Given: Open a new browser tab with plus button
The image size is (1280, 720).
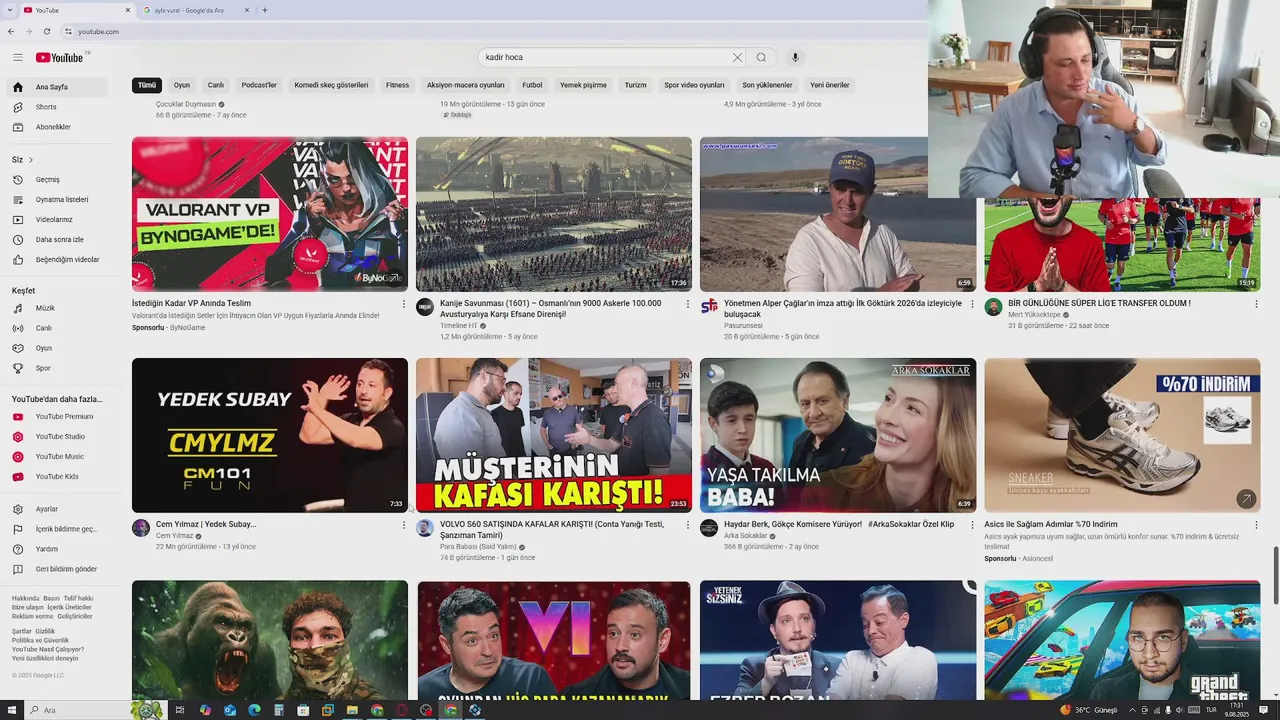Looking at the screenshot, I should (x=264, y=10).
